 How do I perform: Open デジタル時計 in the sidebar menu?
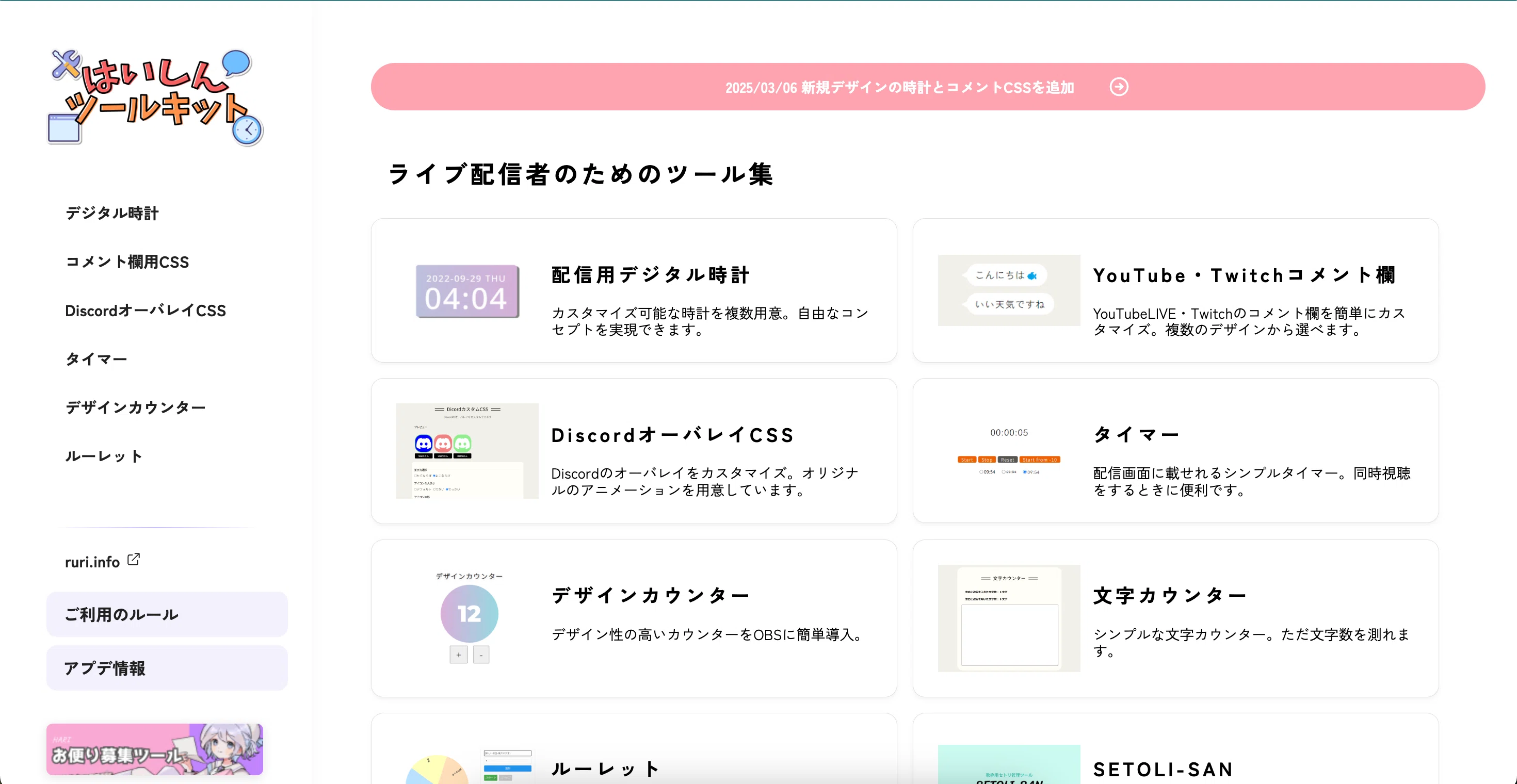pos(112,213)
